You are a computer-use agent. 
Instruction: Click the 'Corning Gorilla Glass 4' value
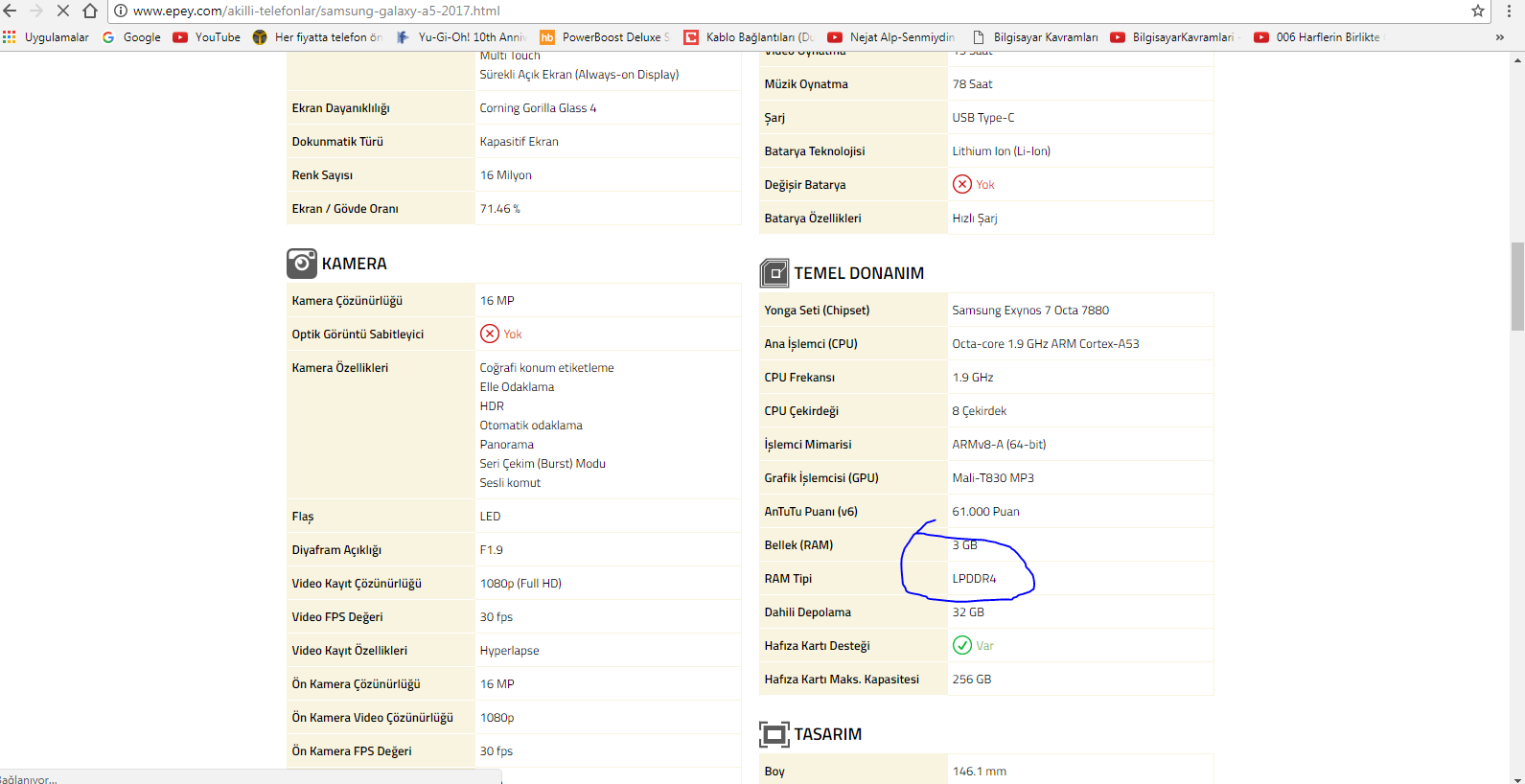point(538,108)
